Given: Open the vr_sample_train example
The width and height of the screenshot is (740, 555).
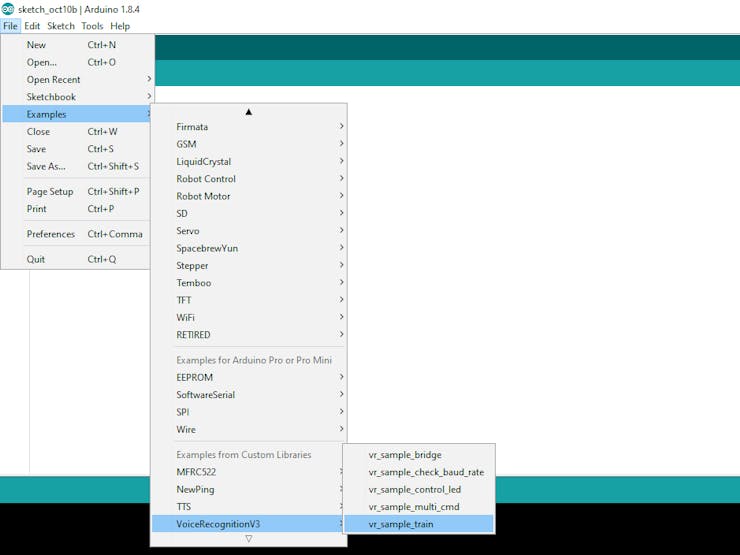Looking at the screenshot, I should (419, 524).
